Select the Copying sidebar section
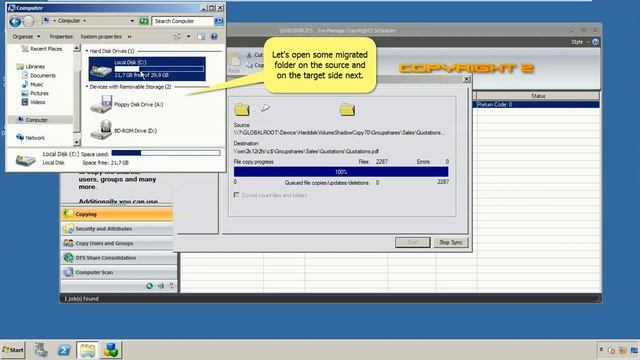This screenshot has height=360, width=640. click(x=117, y=214)
